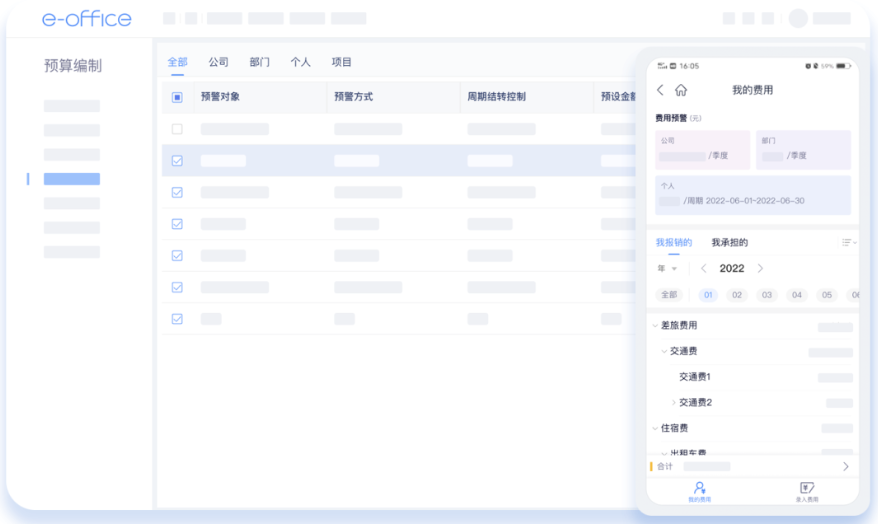Open the 合计 total details arrow
This screenshot has width=878, height=525.
click(846, 466)
